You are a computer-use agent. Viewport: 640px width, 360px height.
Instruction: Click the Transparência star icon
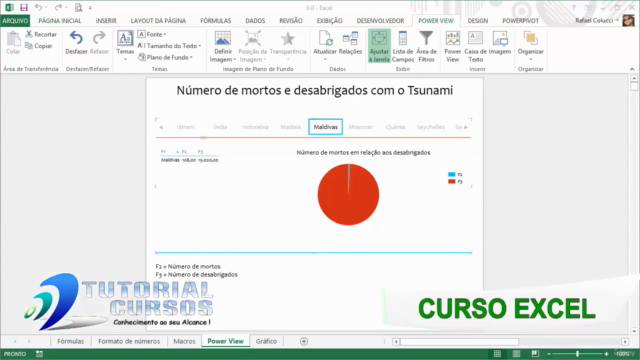[288, 39]
